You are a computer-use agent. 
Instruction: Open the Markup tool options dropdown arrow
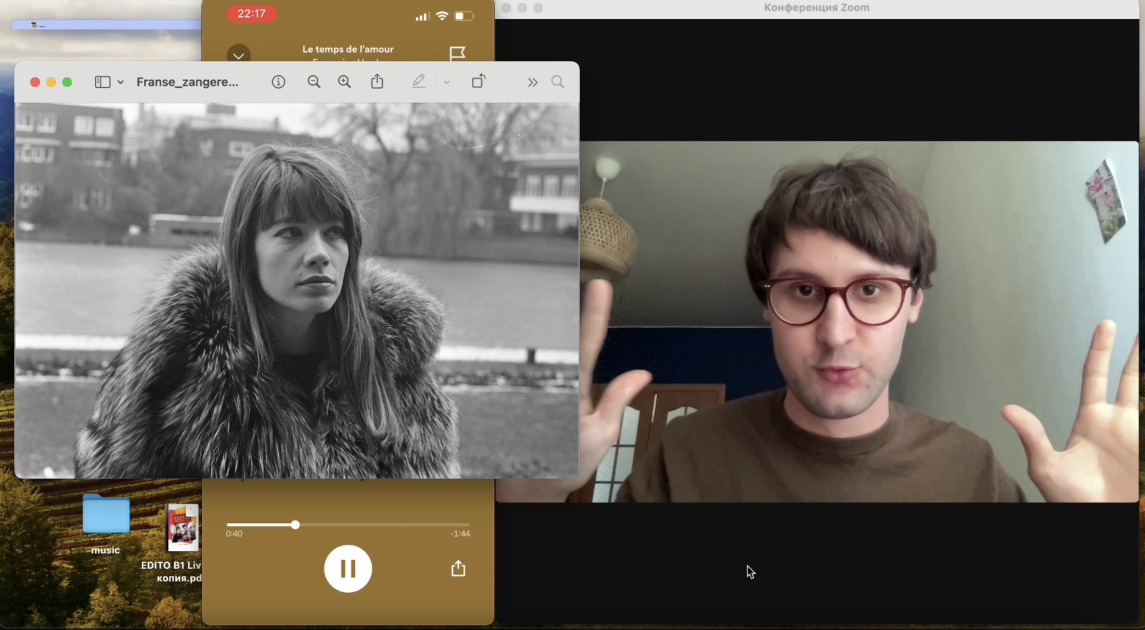tap(446, 82)
